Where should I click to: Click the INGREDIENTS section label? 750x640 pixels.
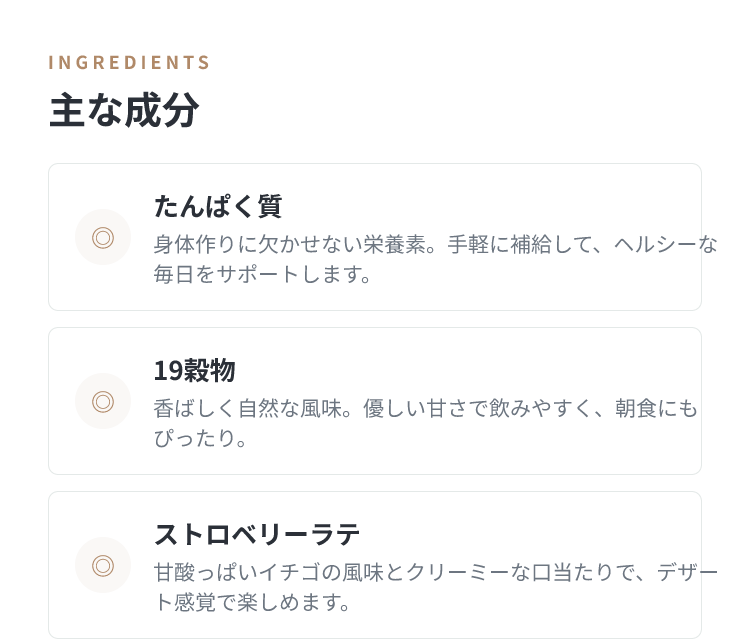click(129, 63)
